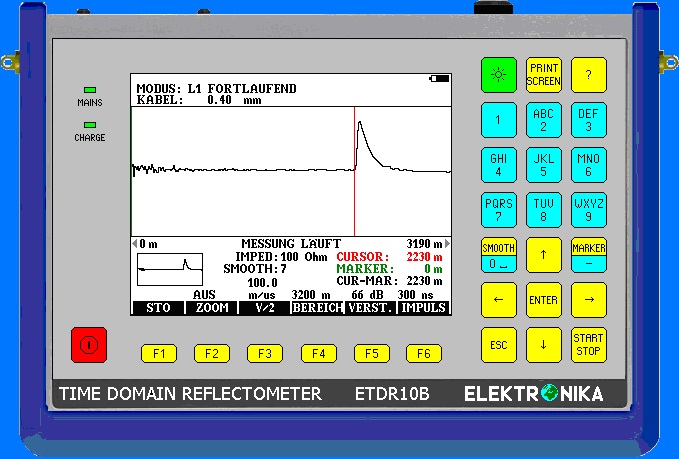Viewport: 679px width, 459px height.
Task: Click the red power button
Action: click(x=89, y=345)
